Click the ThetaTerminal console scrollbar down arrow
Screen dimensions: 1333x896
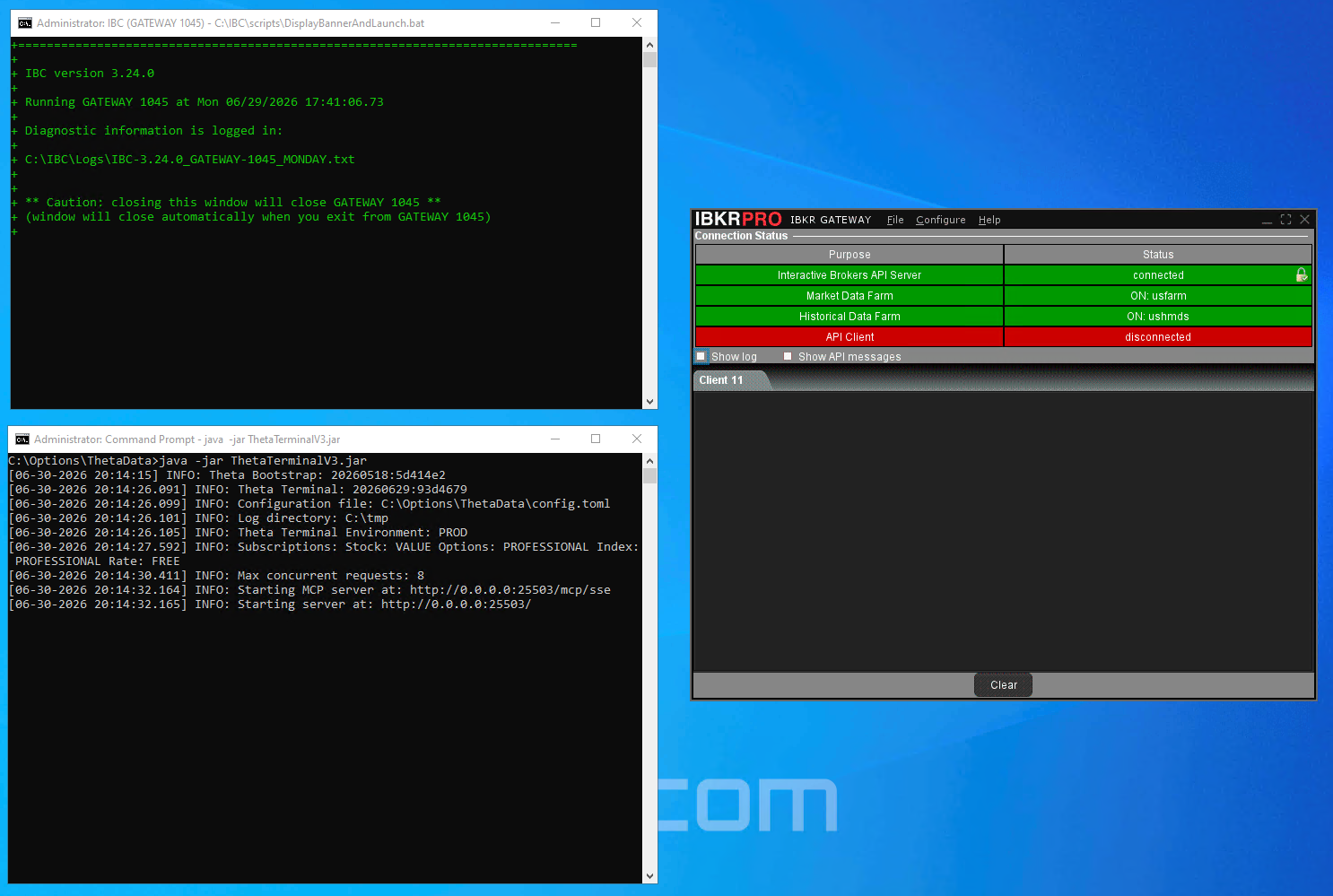click(x=649, y=875)
